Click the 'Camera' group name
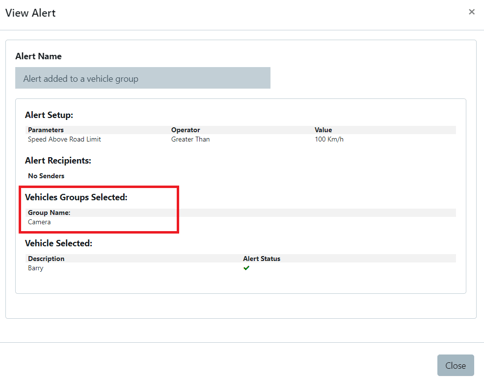This screenshot has height=378, width=484. click(39, 222)
